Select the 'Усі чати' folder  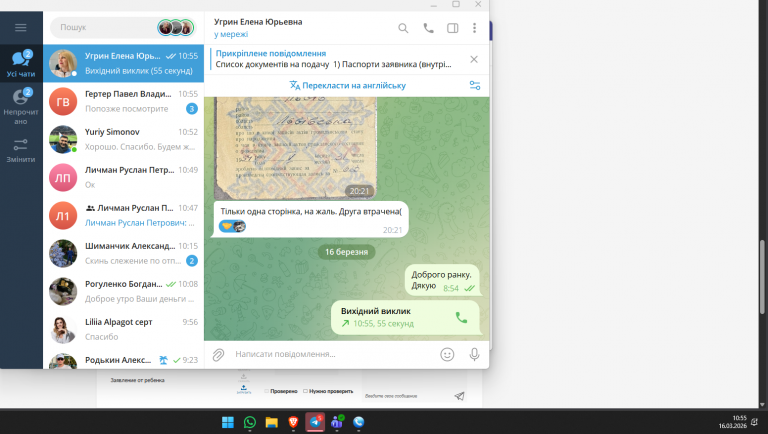(x=21, y=64)
